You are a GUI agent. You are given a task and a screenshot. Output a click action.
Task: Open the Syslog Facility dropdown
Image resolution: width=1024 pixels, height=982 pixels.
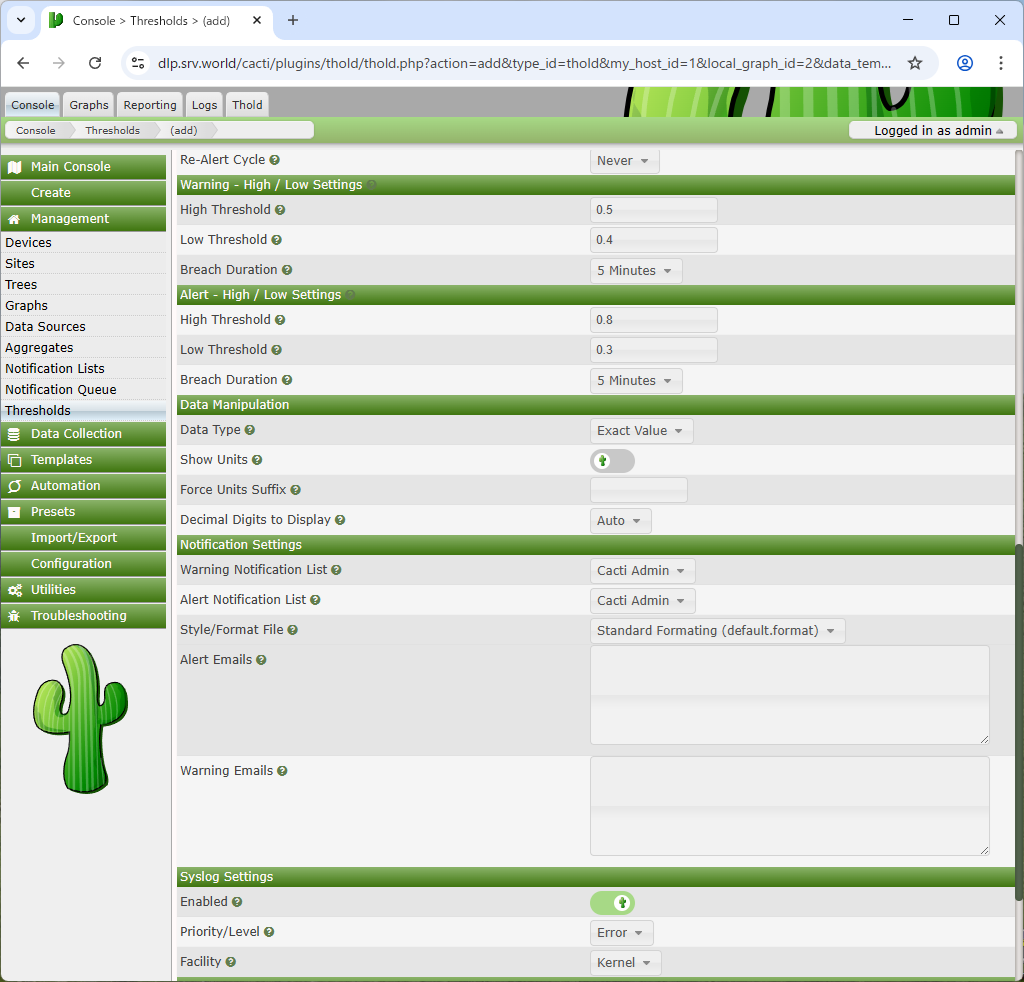[x=625, y=963]
